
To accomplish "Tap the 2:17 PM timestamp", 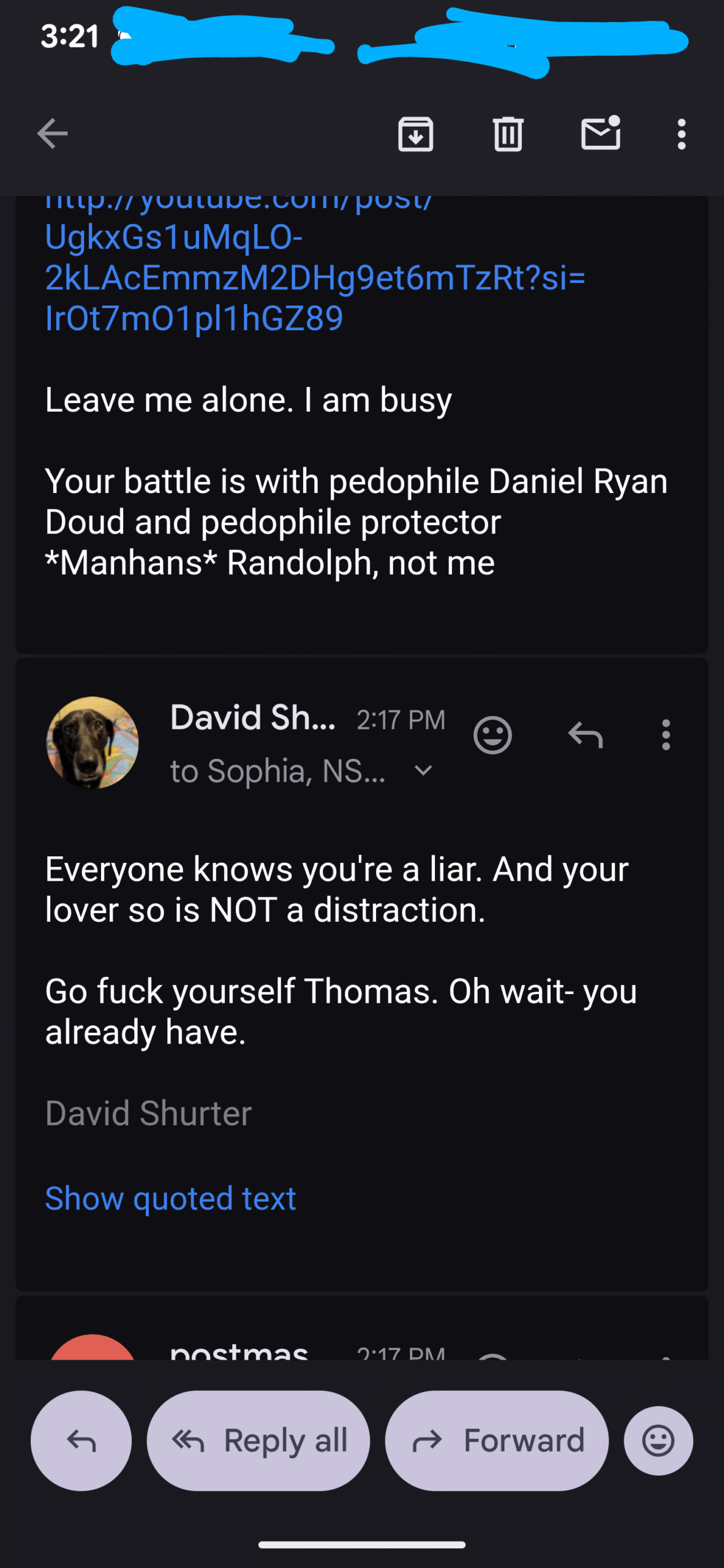I will (401, 720).
